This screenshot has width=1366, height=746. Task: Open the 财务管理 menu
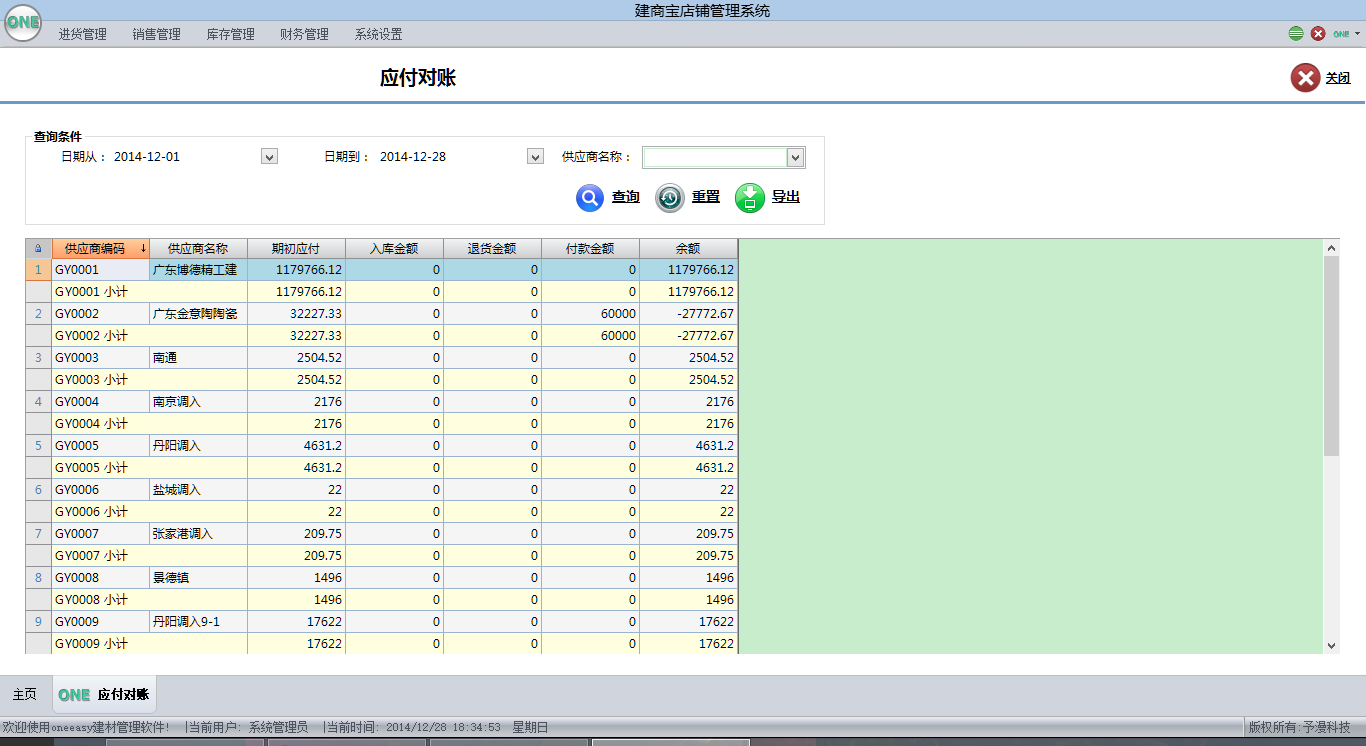point(304,34)
